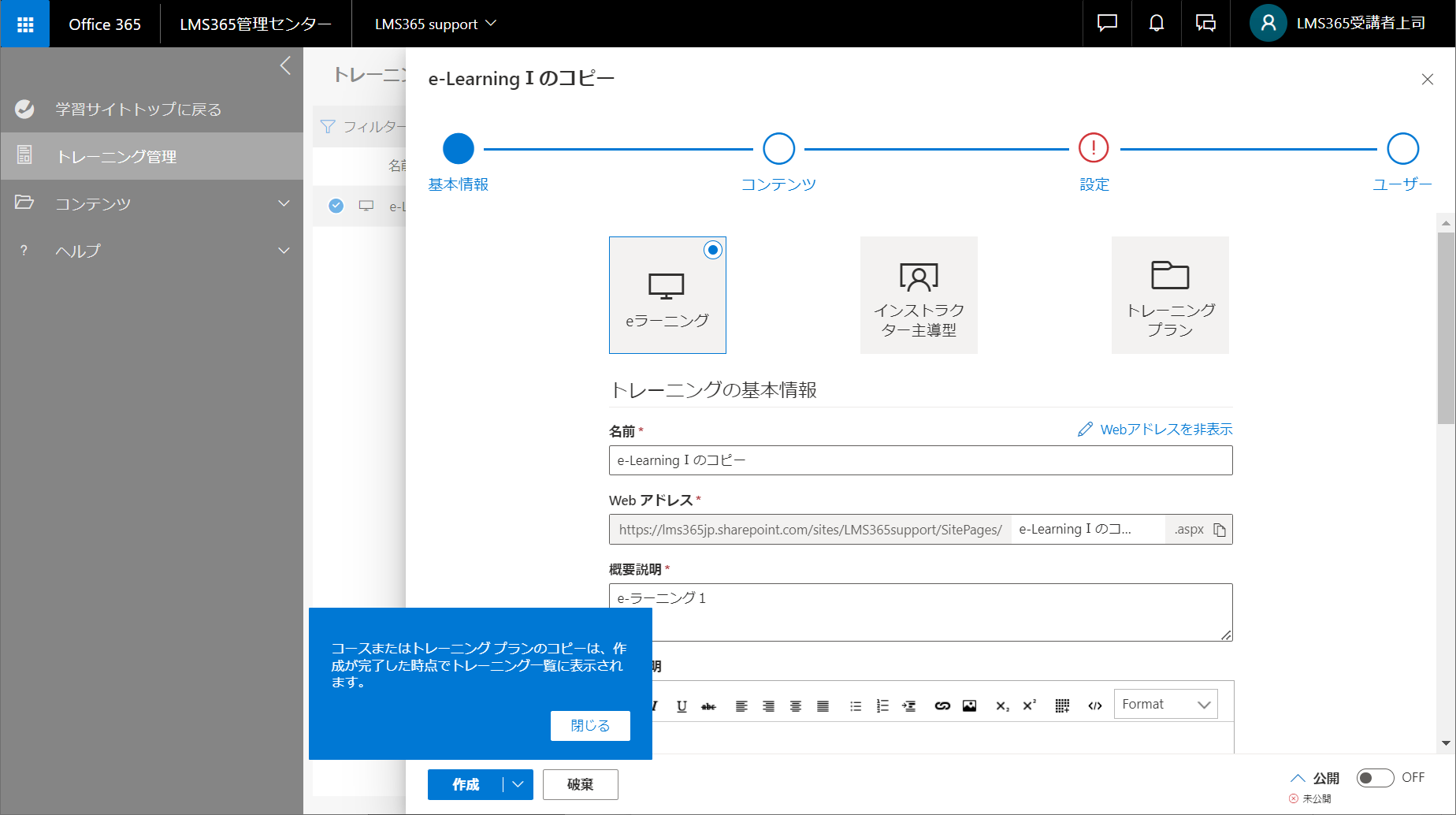Open the Office 365 app launcher grid
The width and height of the screenshot is (1456, 815).
point(25,24)
